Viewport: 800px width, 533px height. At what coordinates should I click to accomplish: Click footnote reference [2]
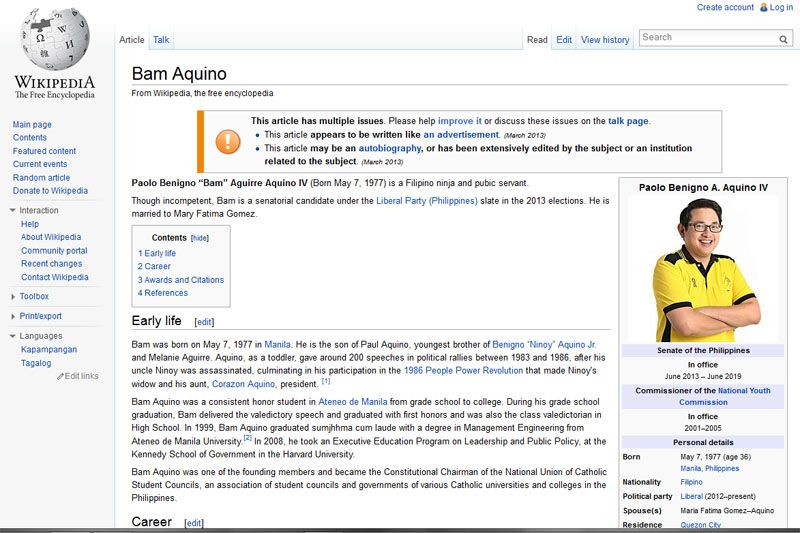coord(247,438)
